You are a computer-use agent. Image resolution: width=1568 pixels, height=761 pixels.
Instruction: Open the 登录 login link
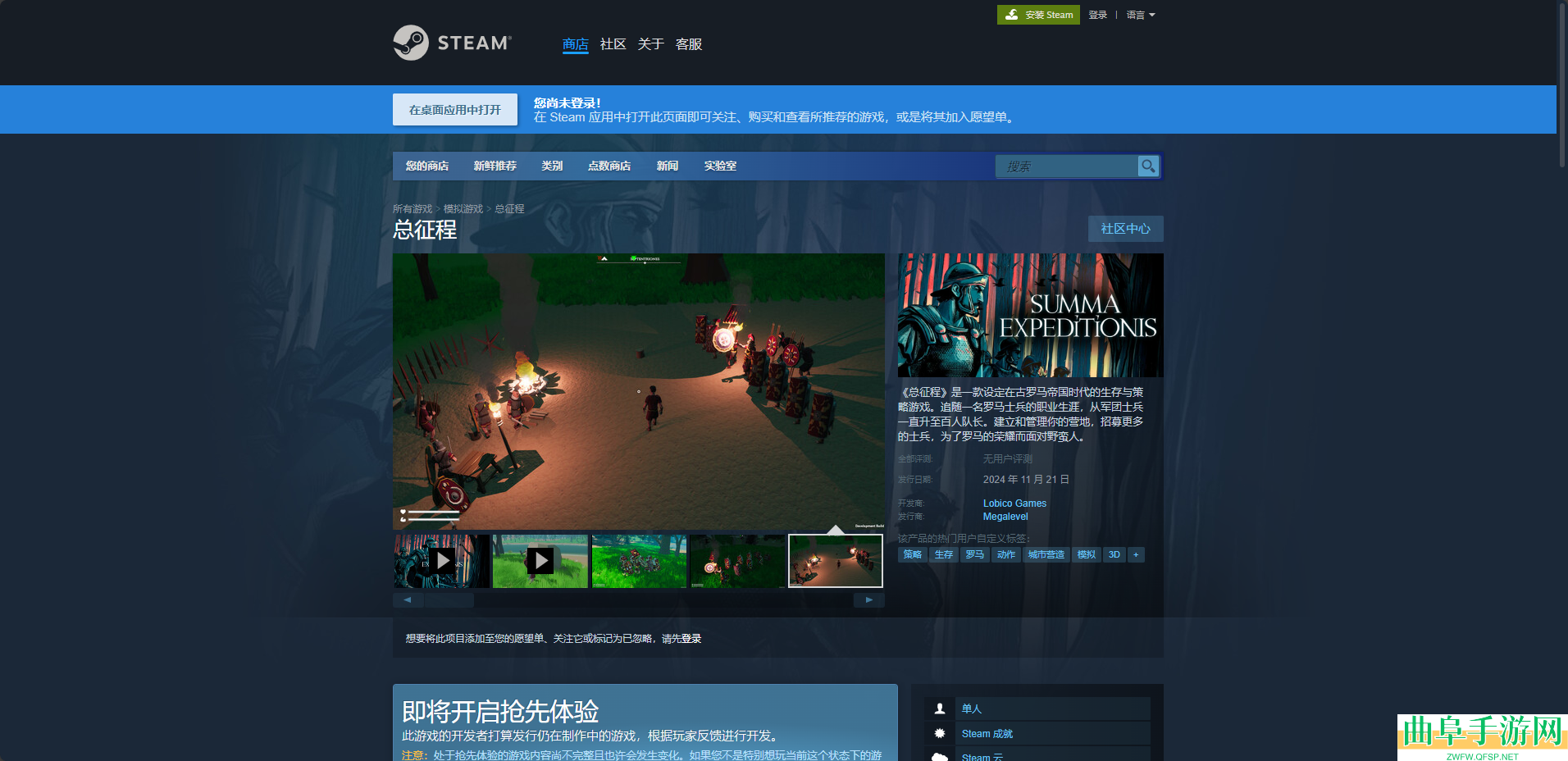click(x=1098, y=15)
